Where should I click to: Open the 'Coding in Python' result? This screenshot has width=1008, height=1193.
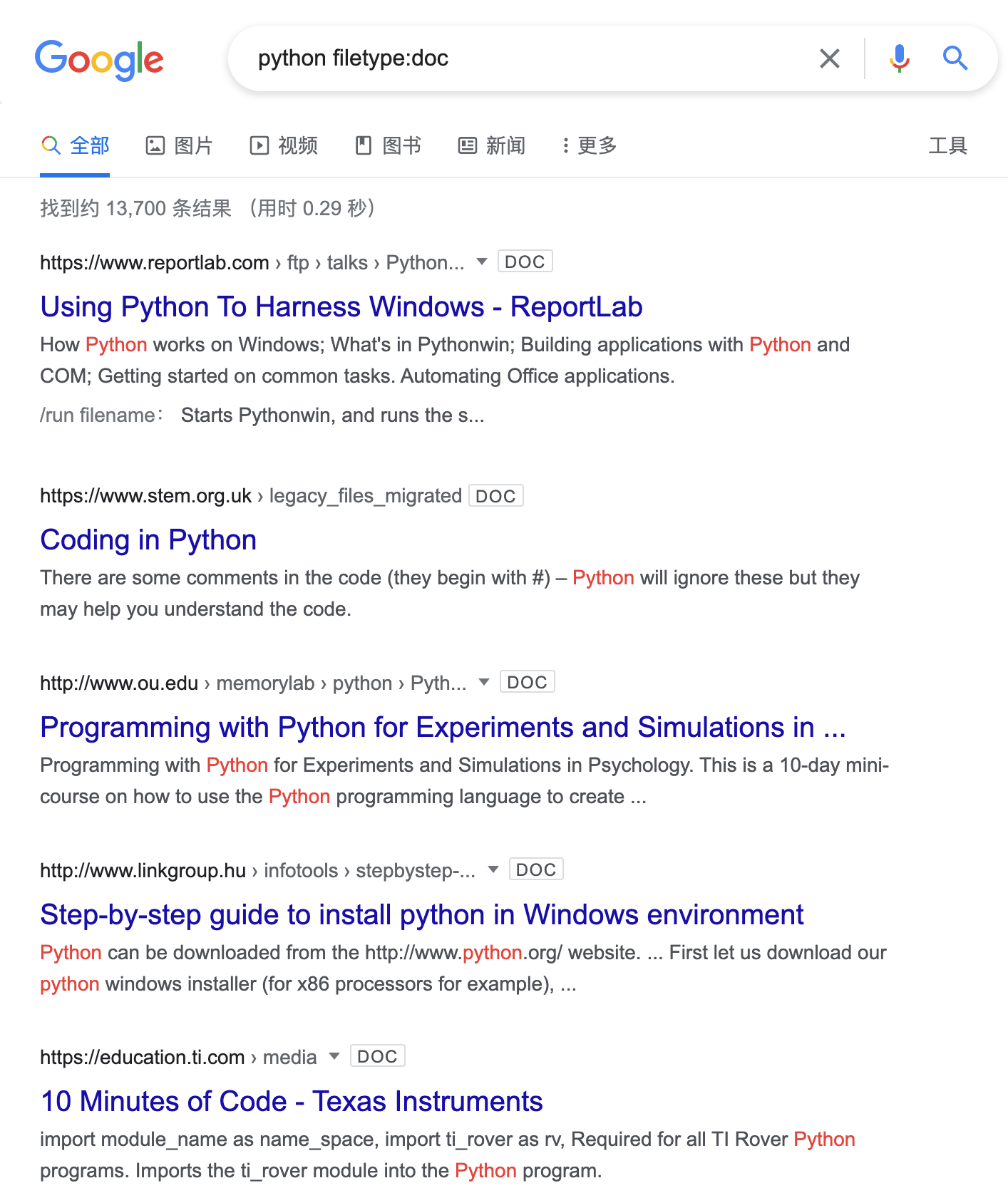(148, 540)
